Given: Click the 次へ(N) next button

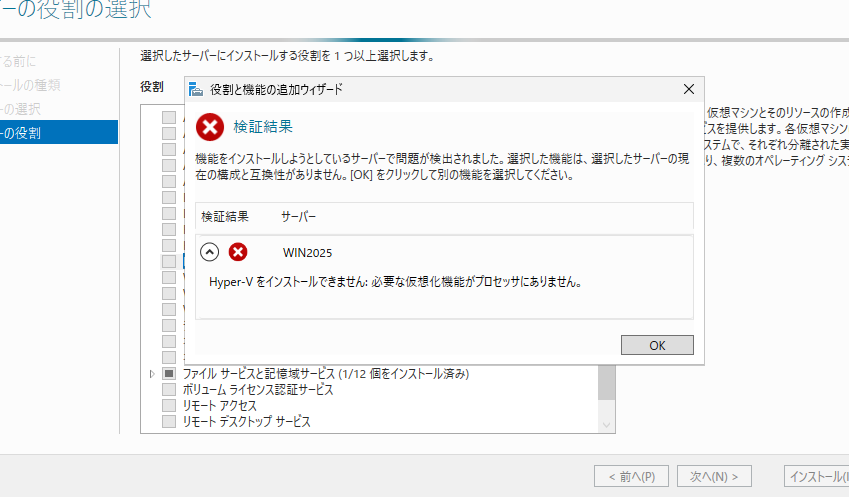Looking at the screenshot, I should [x=714, y=476].
